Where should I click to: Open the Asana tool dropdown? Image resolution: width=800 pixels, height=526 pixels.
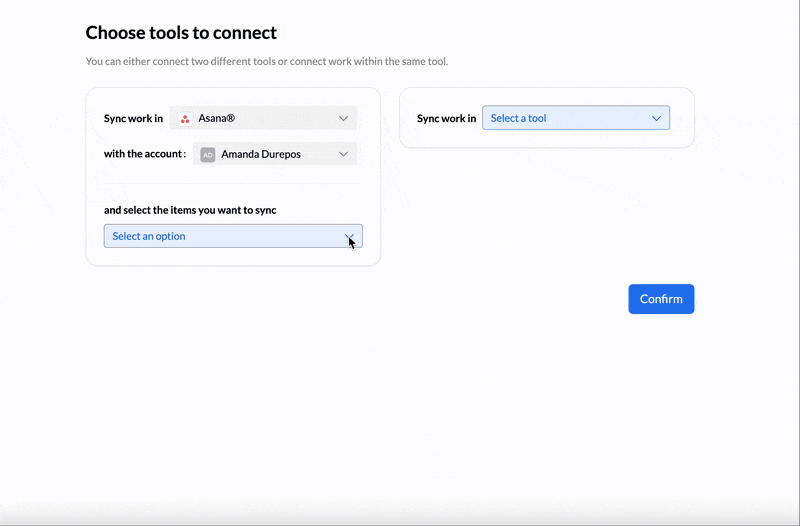(x=263, y=119)
